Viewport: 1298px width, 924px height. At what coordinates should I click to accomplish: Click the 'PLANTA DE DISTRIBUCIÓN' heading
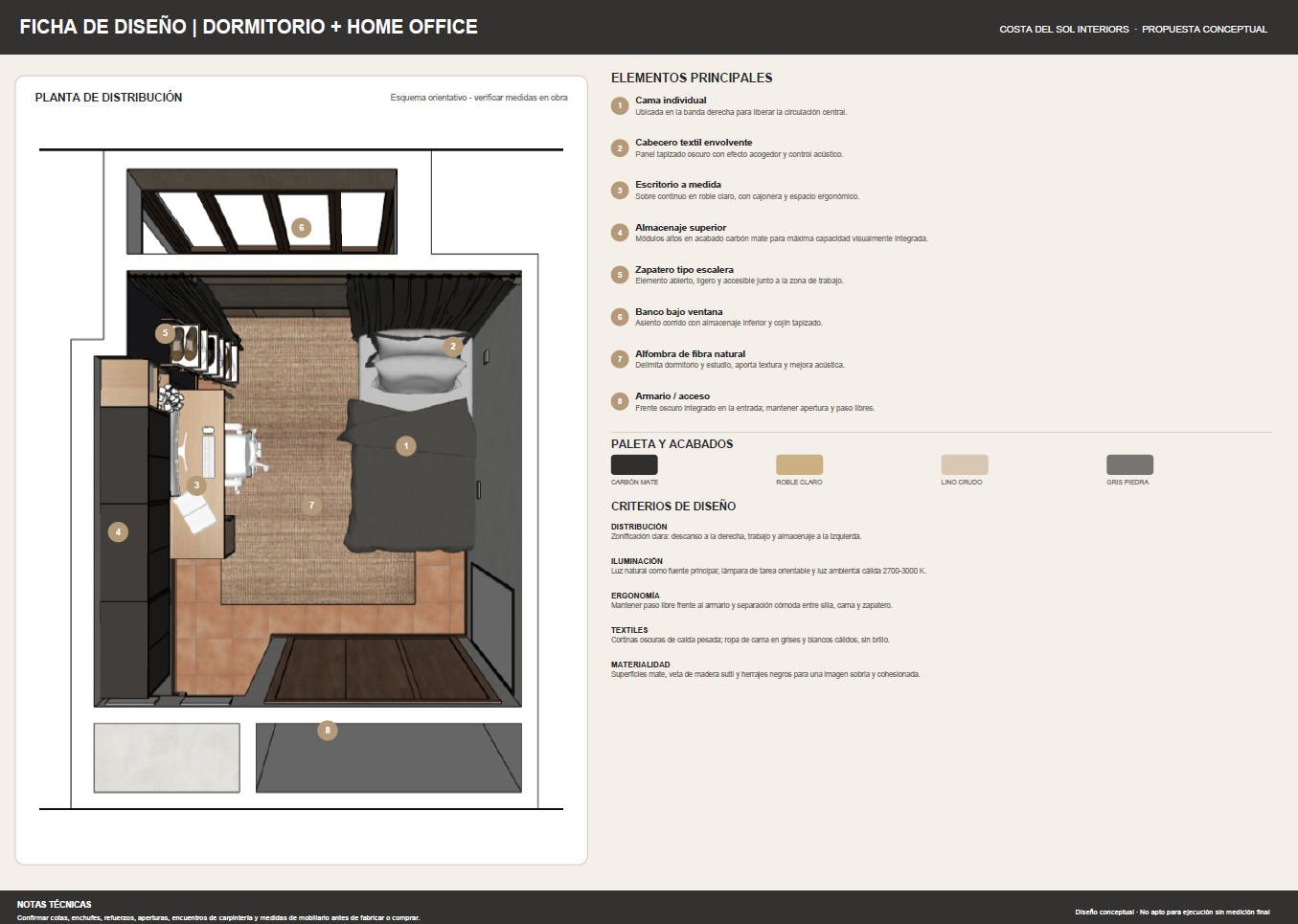coord(108,97)
